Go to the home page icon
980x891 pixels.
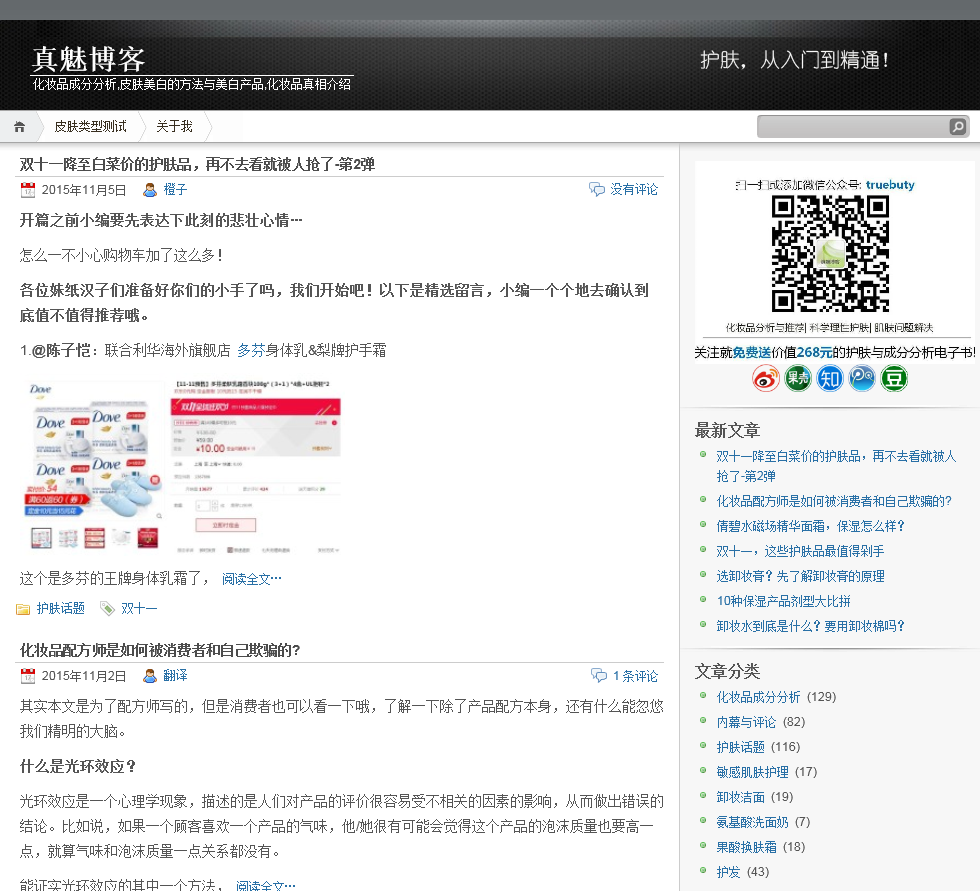(19, 127)
